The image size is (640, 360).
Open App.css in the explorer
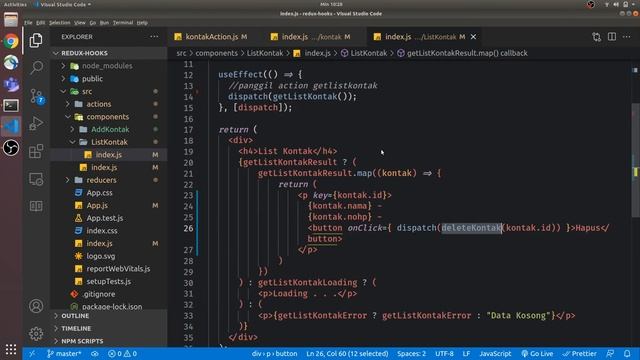(99, 193)
